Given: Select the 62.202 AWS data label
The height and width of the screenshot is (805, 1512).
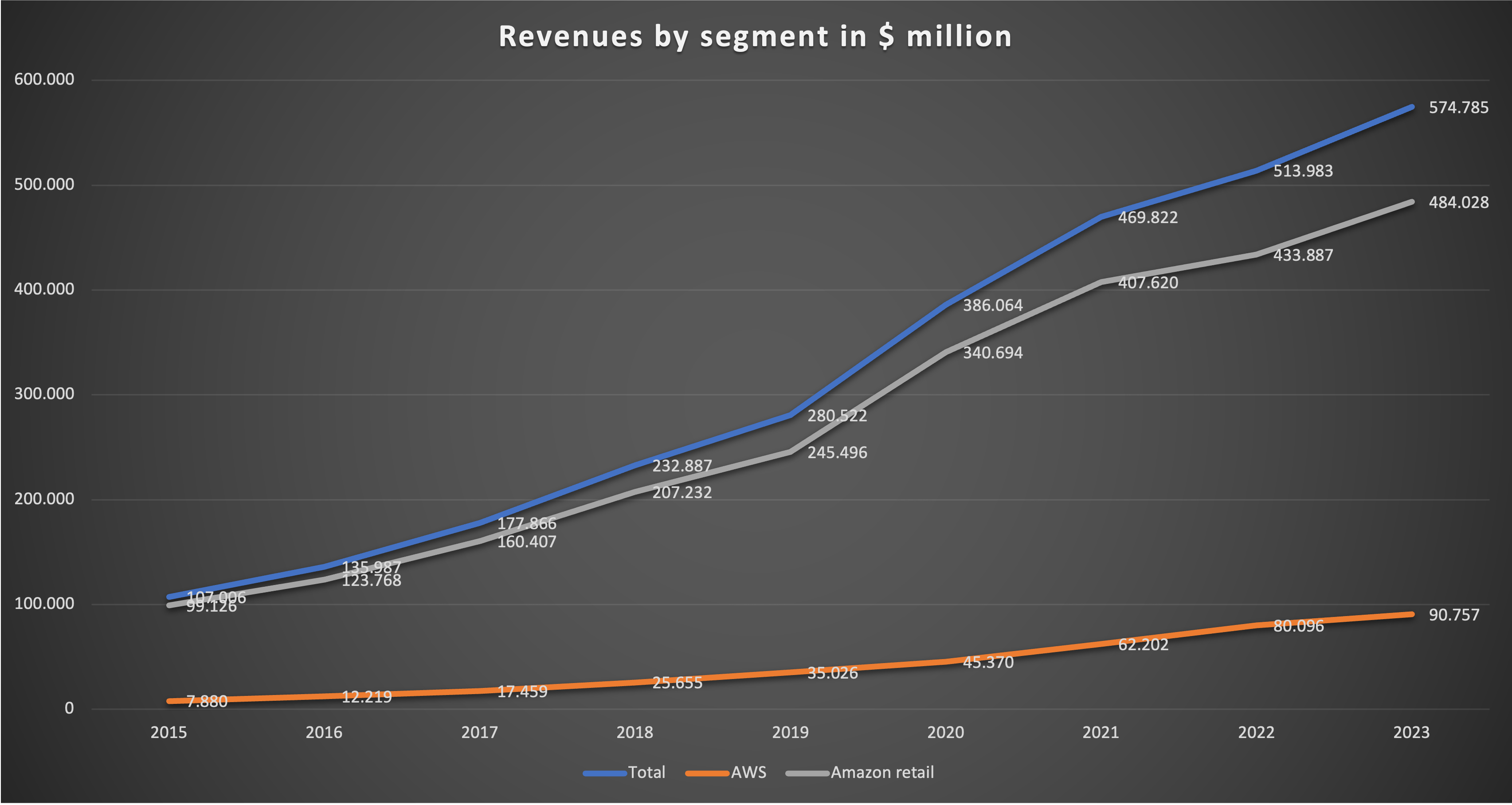Looking at the screenshot, I should point(1143,645).
